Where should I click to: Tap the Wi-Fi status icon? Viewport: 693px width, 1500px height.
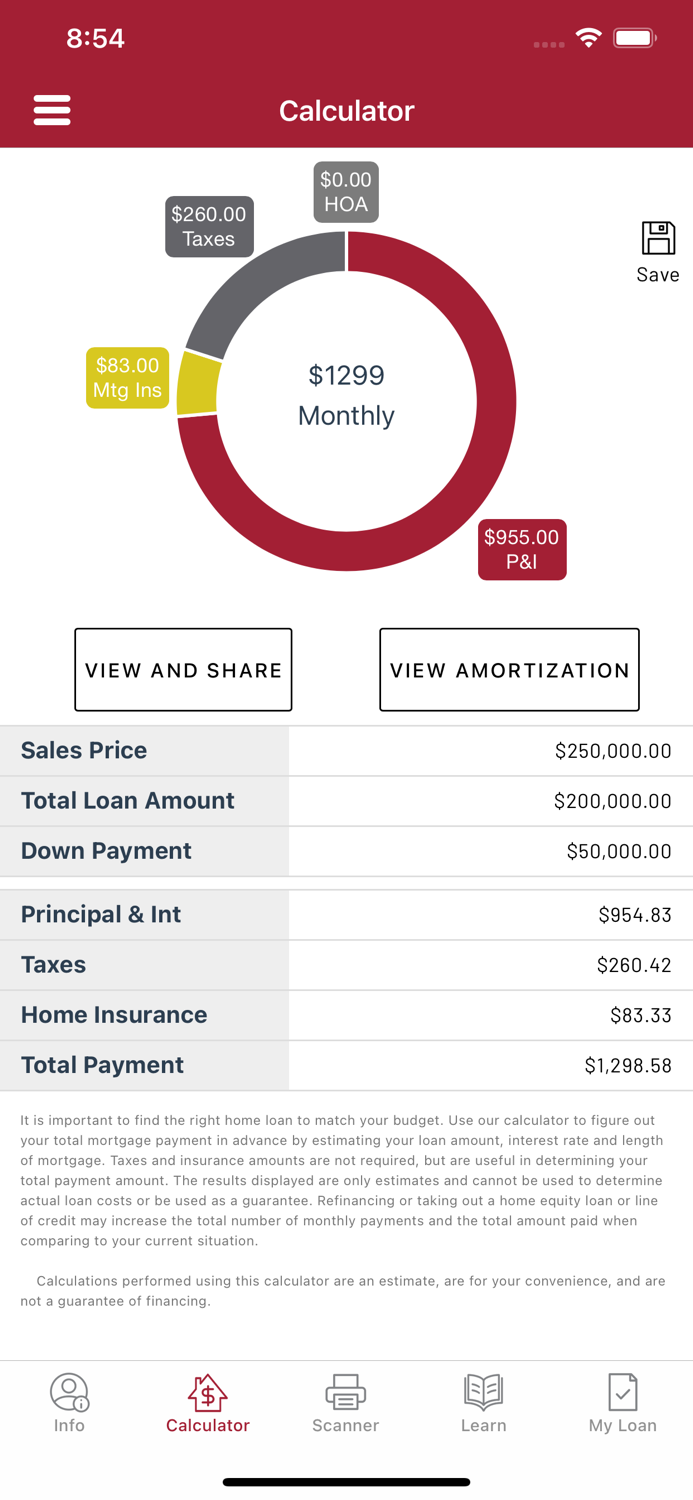tap(589, 37)
